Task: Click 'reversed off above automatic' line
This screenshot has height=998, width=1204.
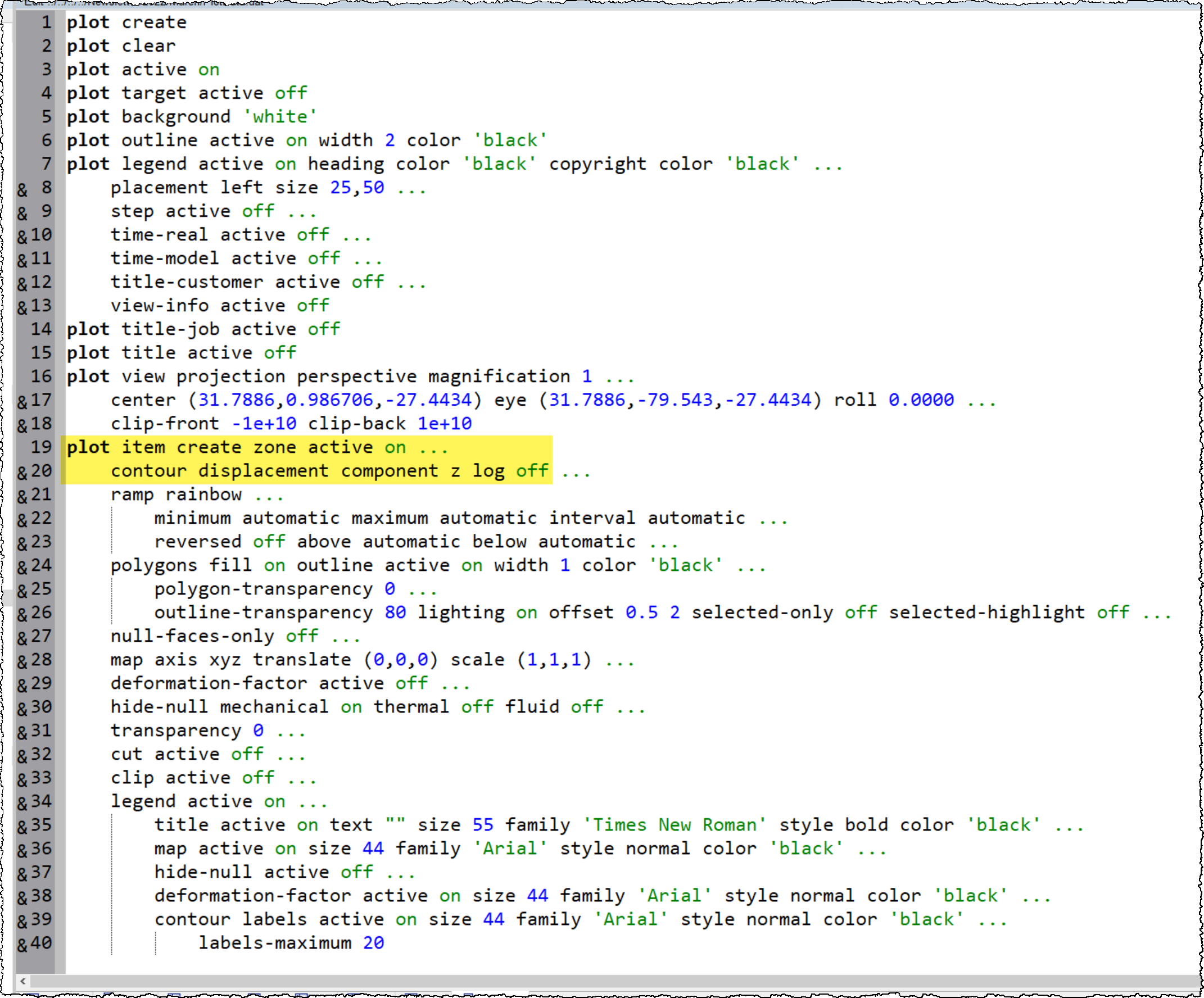Action: 417,541
